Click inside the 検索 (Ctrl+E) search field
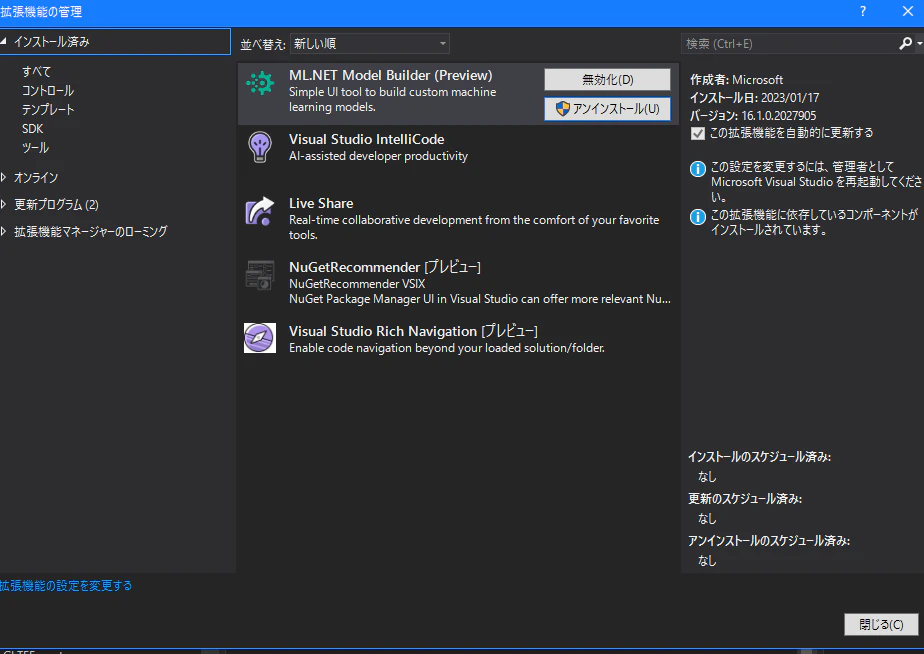The width and height of the screenshot is (924, 654). click(790, 44)
